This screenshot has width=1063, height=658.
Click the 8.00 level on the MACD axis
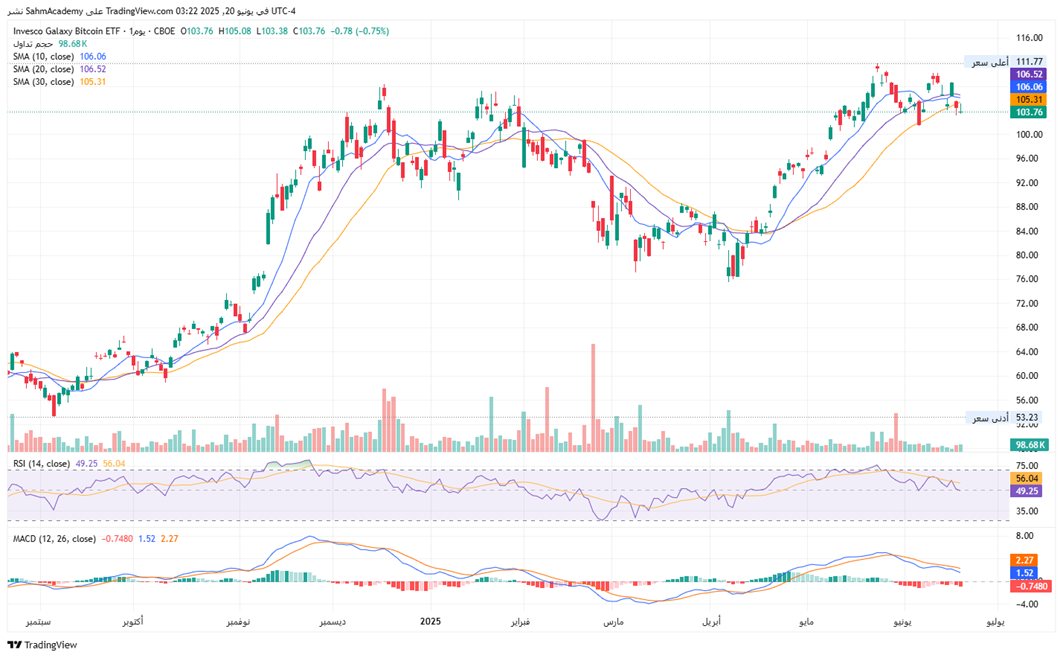click(x=1024, y=536)
